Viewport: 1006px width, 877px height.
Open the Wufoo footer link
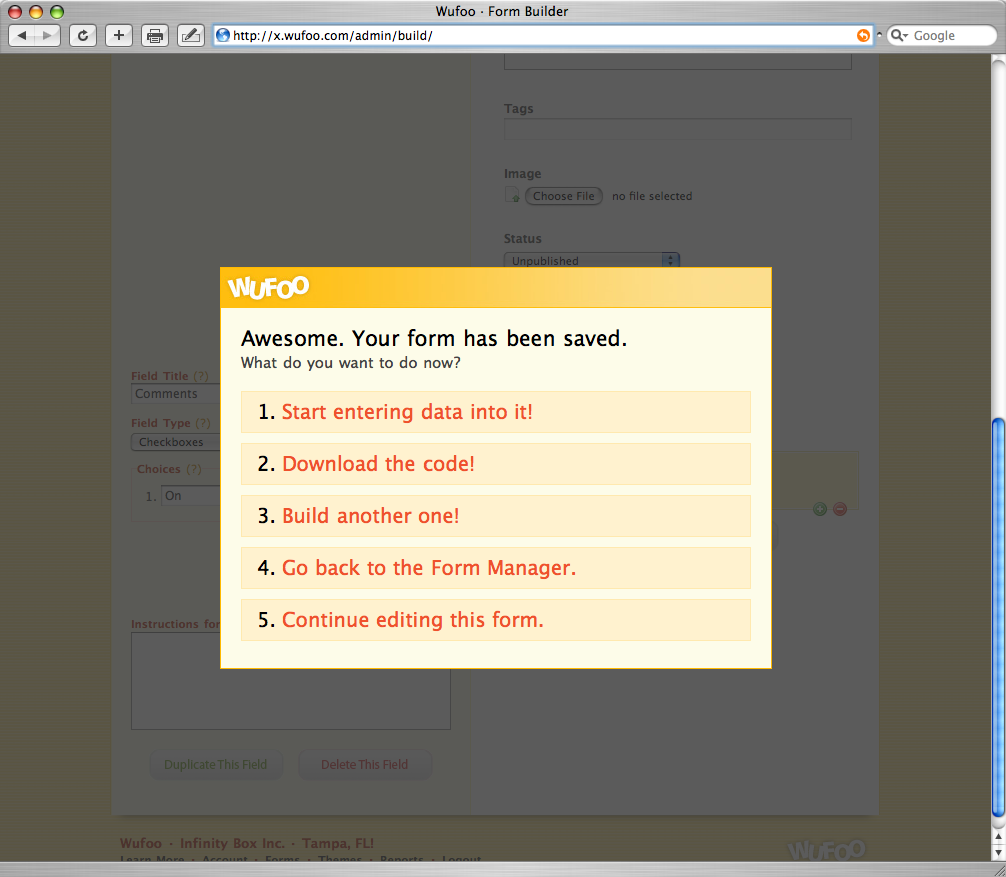point(141,843)
